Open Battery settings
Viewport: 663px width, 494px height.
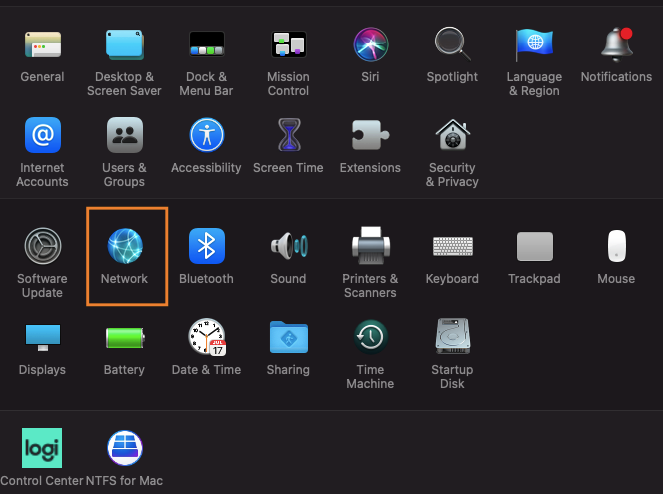pos(125,339)
